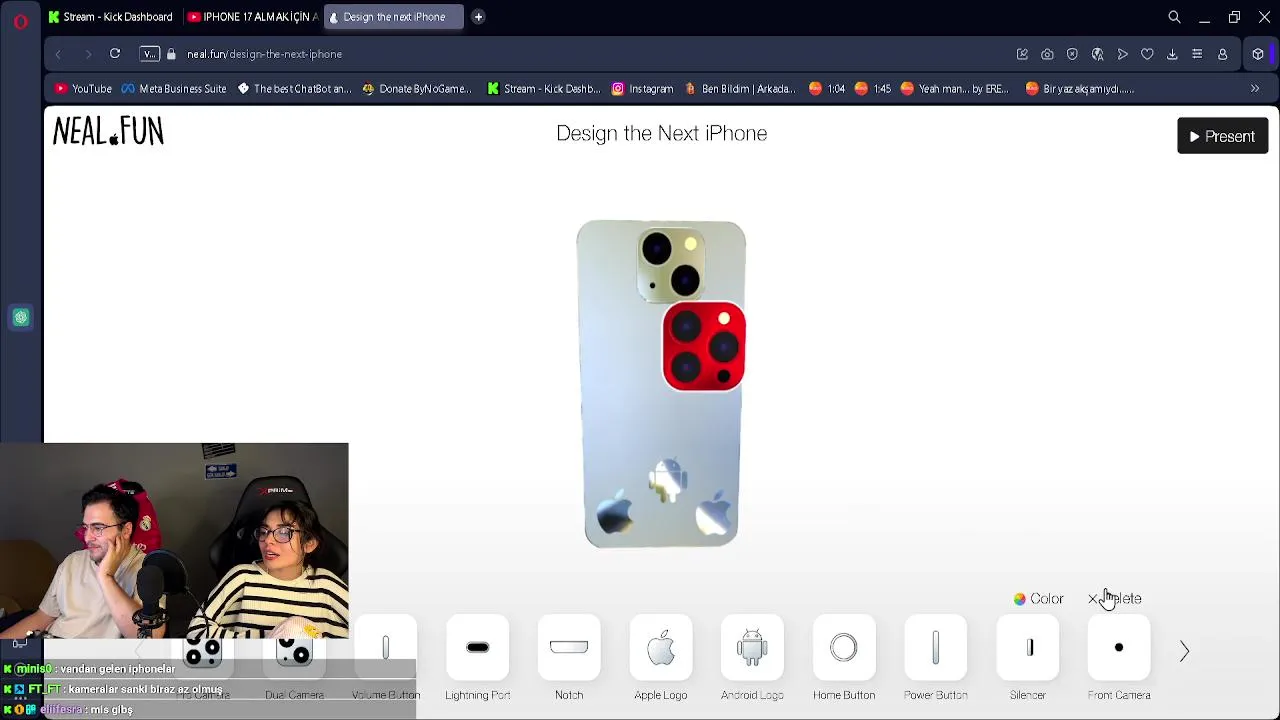Open ad blocker shield icon
Viewport: 1280px width, 720px height.
(x=1072, y=54)
